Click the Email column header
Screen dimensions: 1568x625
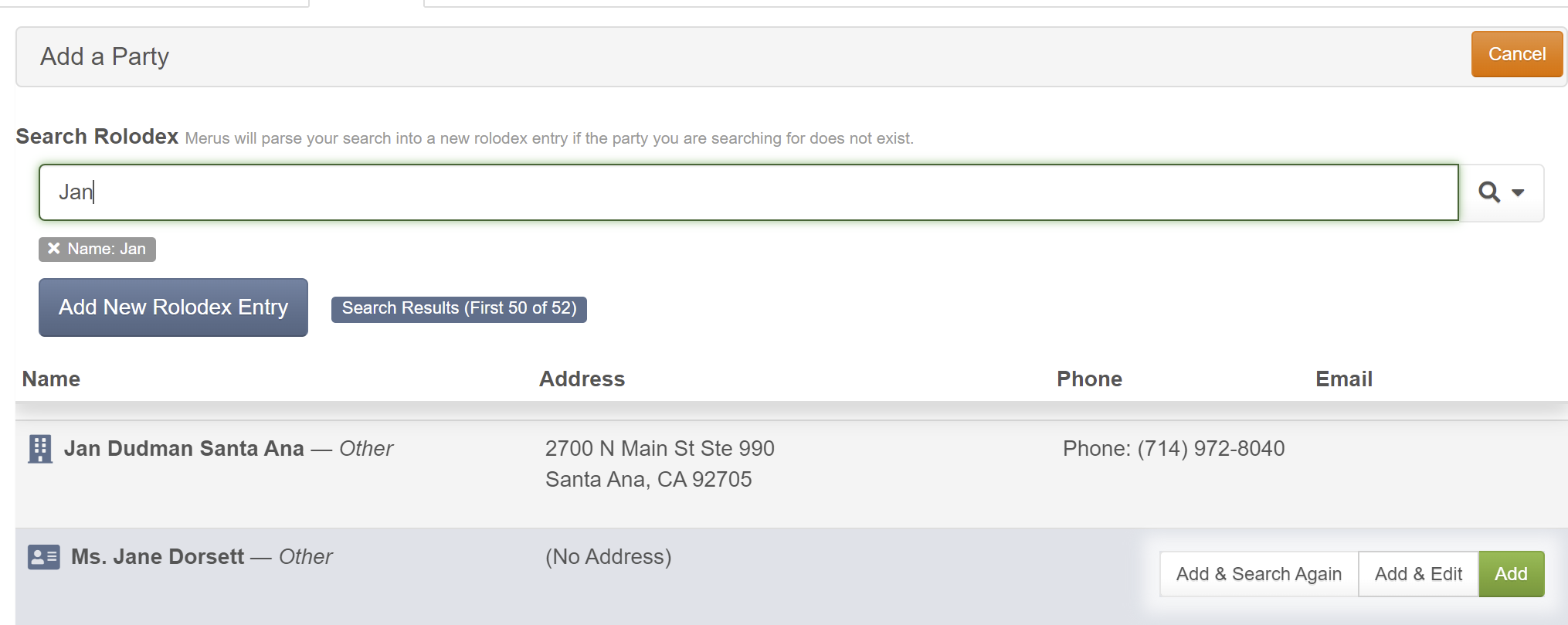coord(1344,379)
